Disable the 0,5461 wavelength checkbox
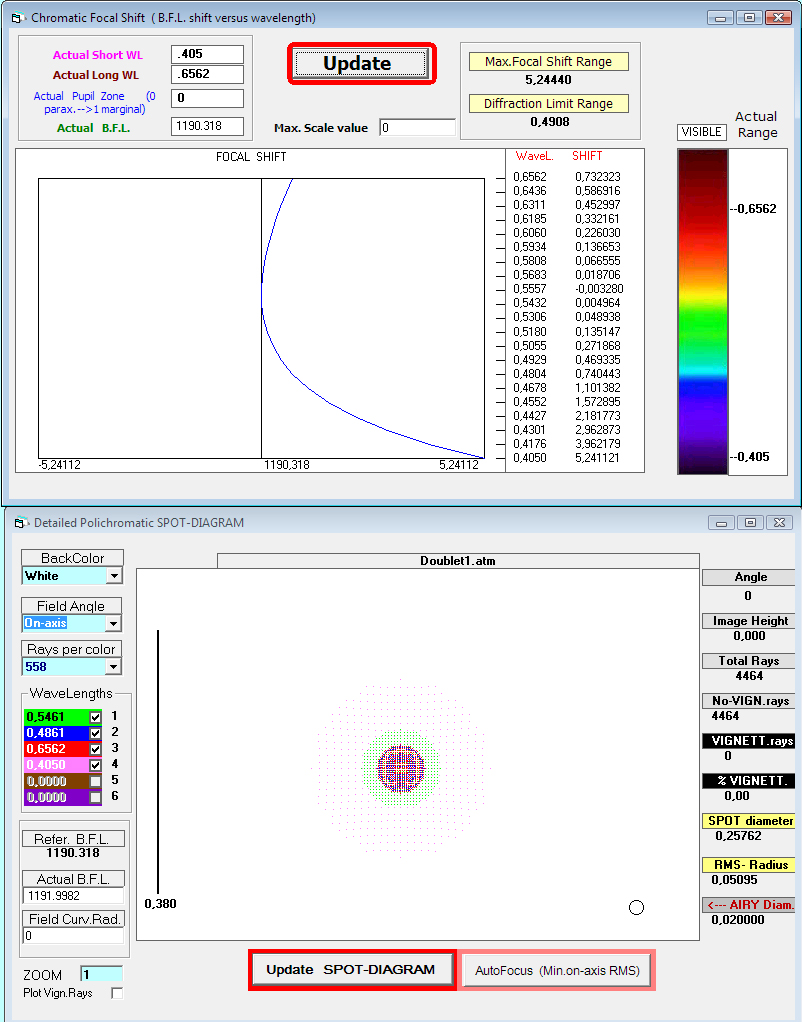802x1022 pixels. (97, 717)
